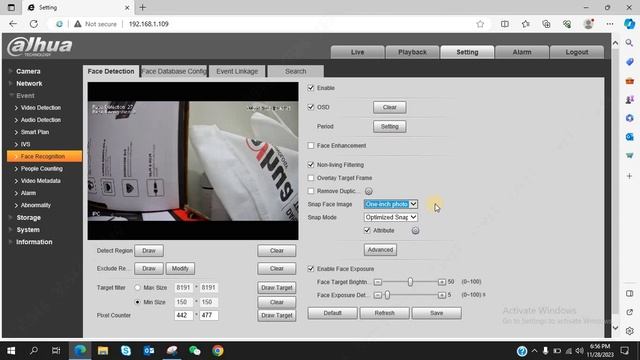Screen dimensions: 640x360
Task: Click the browser refresh icon
Action: coord(34,24)
